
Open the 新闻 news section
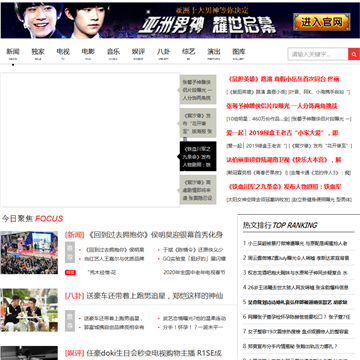[13, 52]
